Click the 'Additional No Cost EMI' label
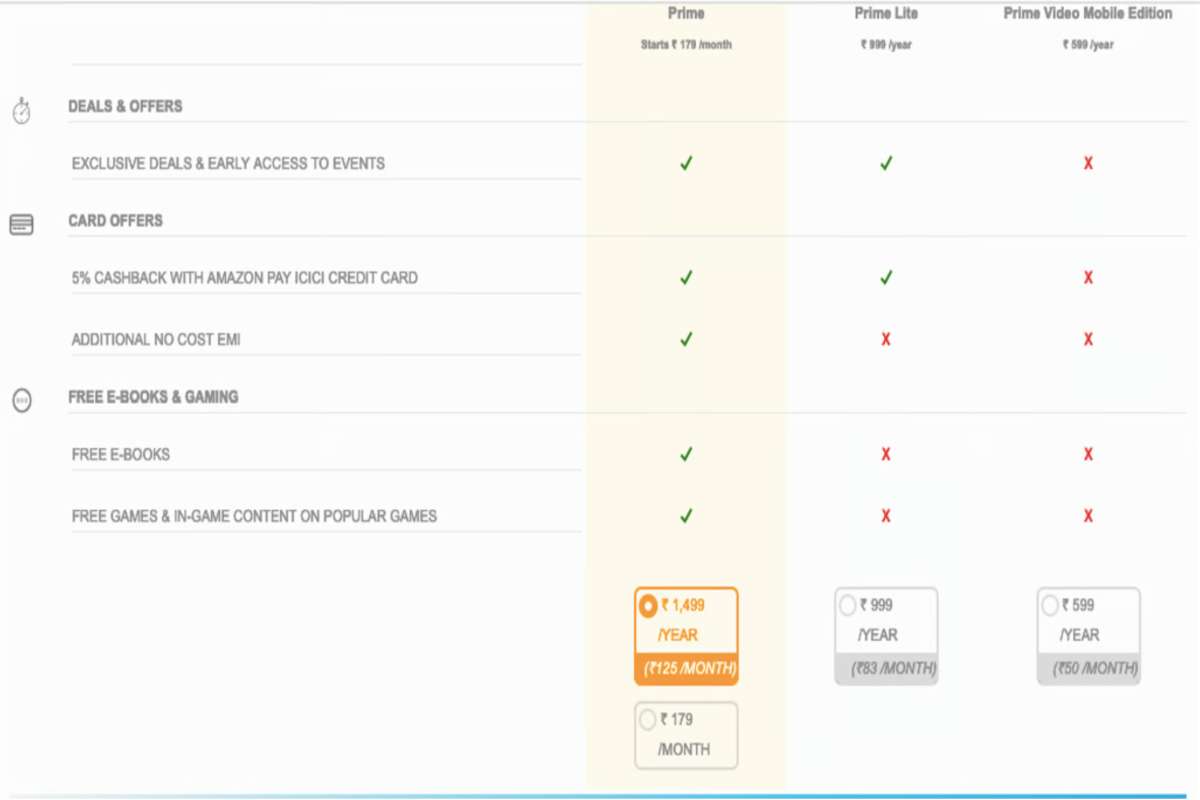Screen dimensions: 1200x800 pos(156,339)
